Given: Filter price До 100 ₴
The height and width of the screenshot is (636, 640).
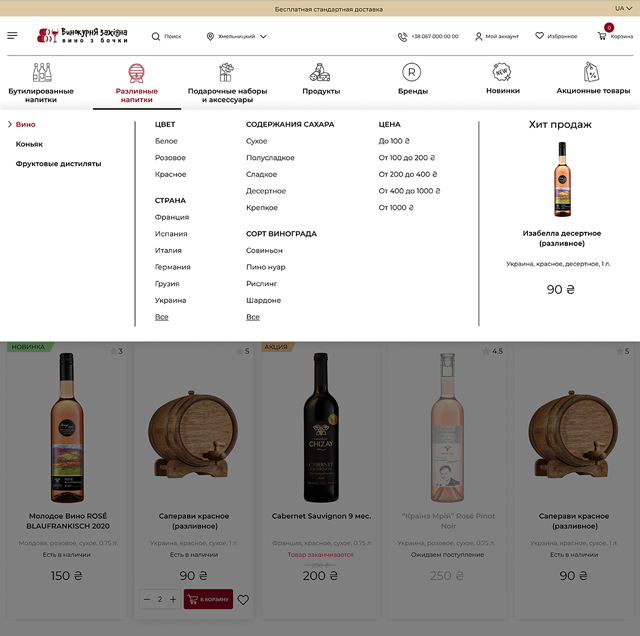Looking at the screenshot, I should click(x=394, y=141).
